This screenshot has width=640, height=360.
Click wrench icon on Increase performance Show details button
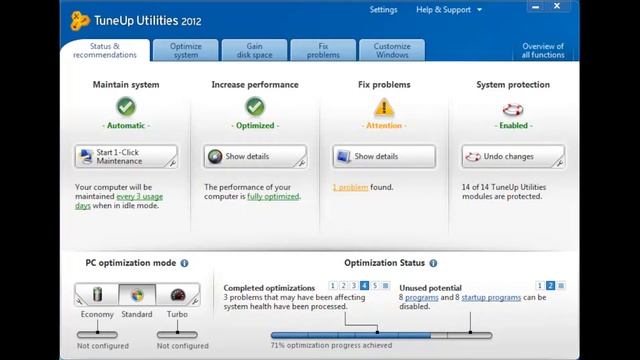302,163
